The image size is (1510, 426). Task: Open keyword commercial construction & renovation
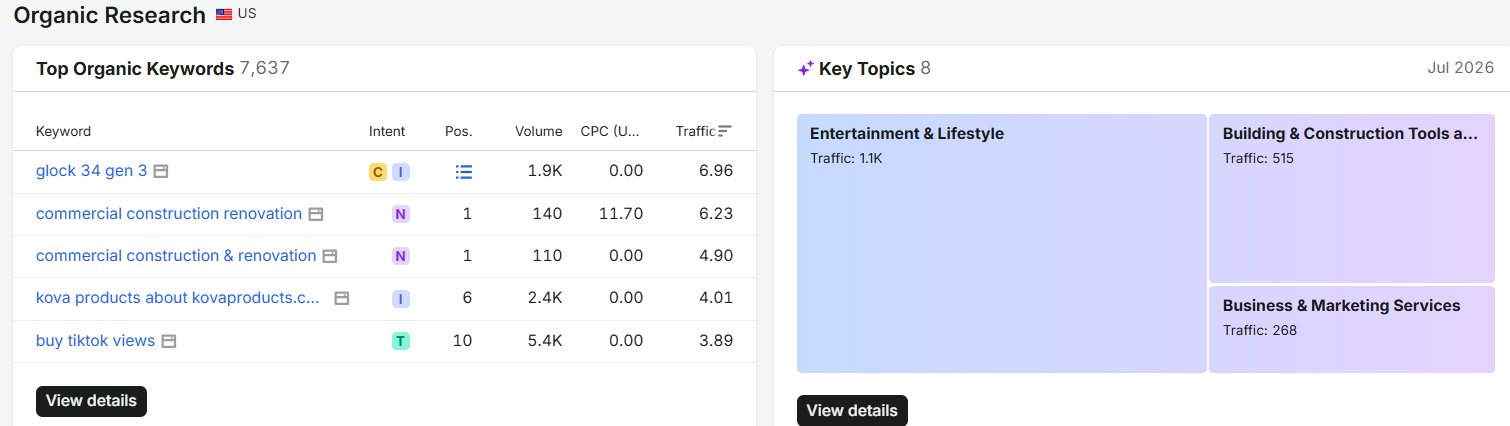176,256
